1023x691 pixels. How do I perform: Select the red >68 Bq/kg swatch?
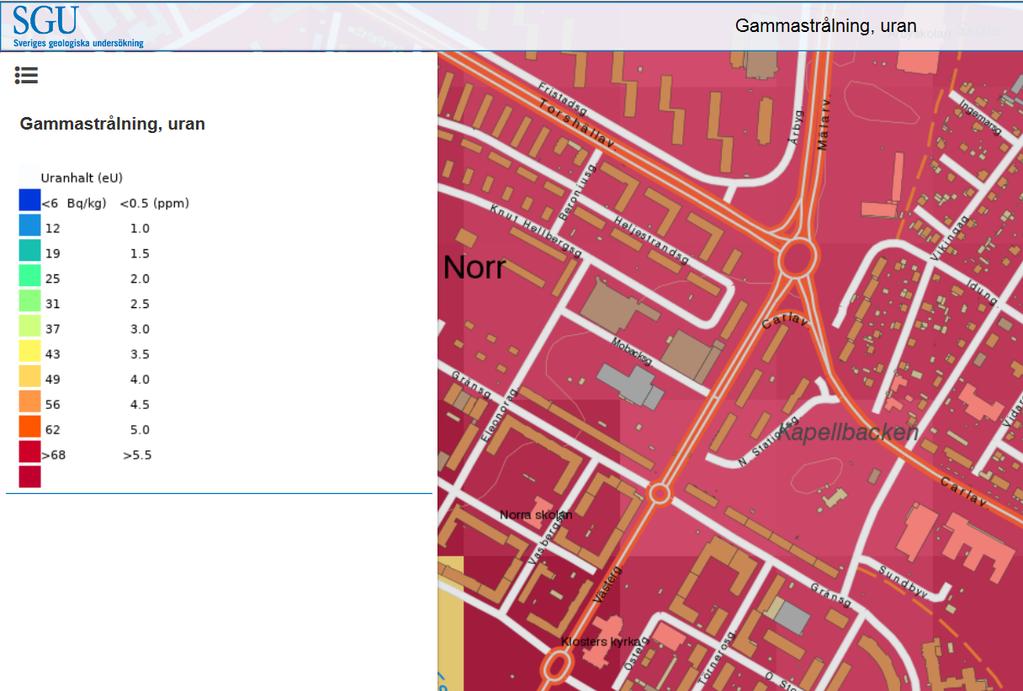(30, 452)
